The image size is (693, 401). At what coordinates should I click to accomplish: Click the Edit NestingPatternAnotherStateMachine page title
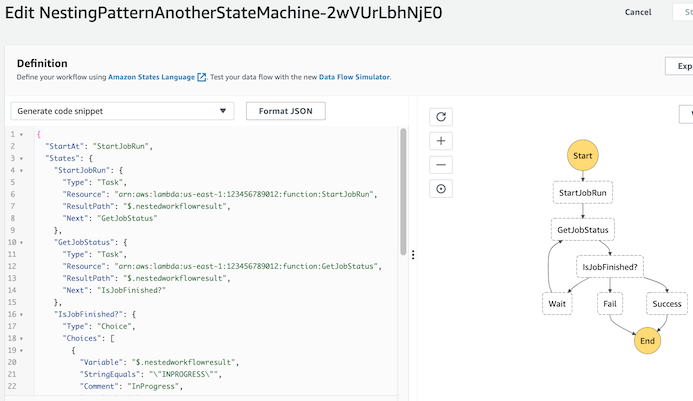223,13
